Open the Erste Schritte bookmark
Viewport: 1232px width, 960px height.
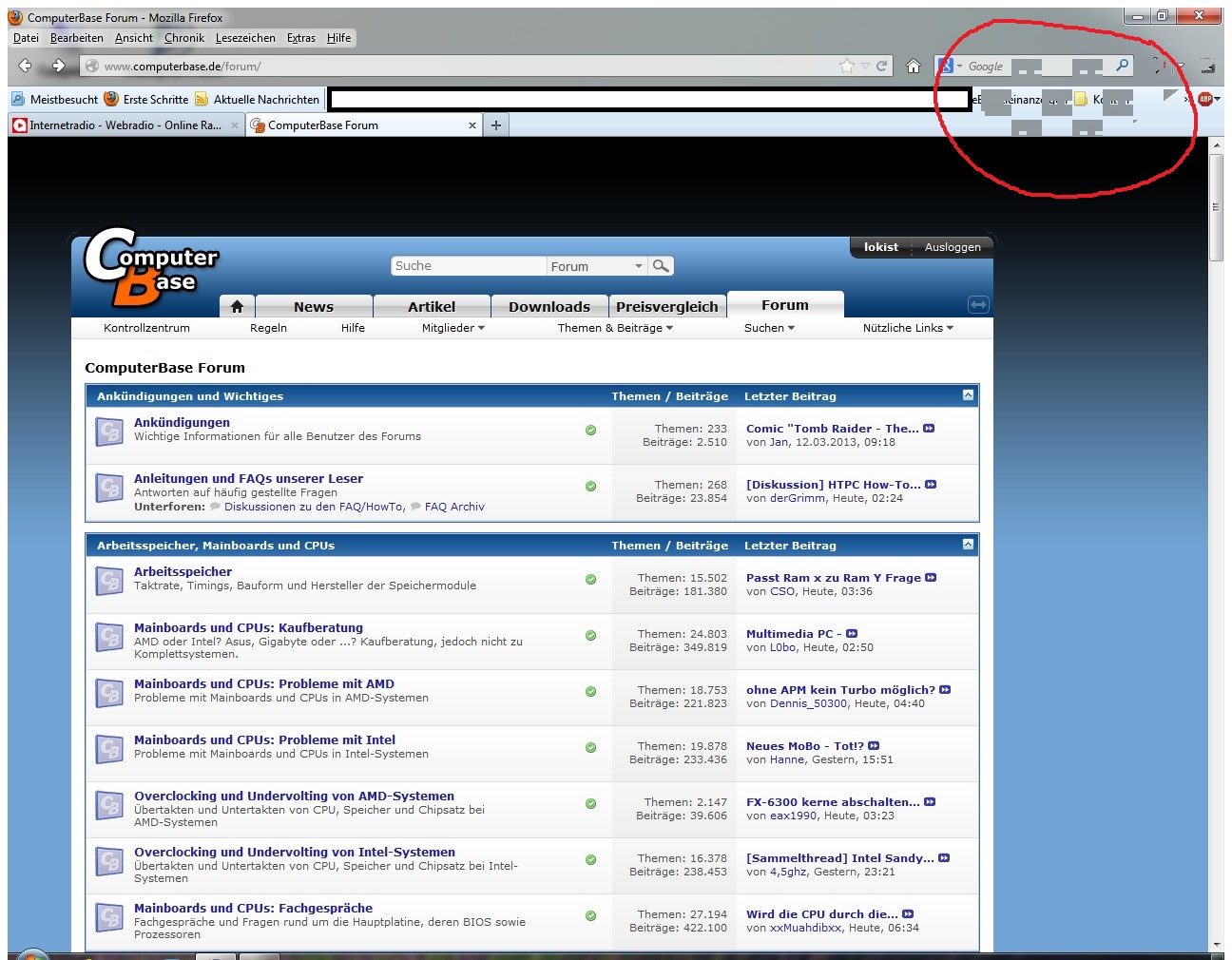pos(146,99)
